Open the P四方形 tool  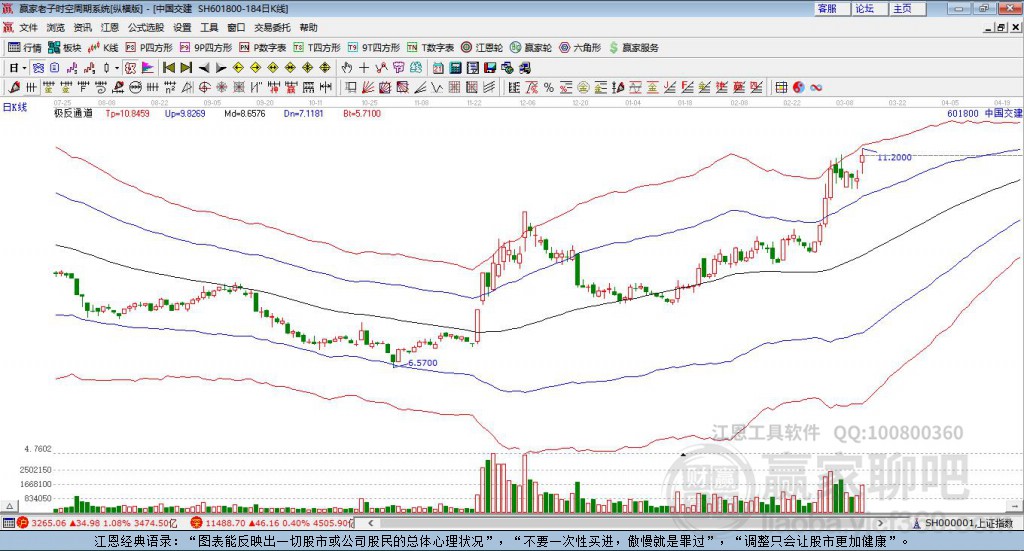(149, 48)
